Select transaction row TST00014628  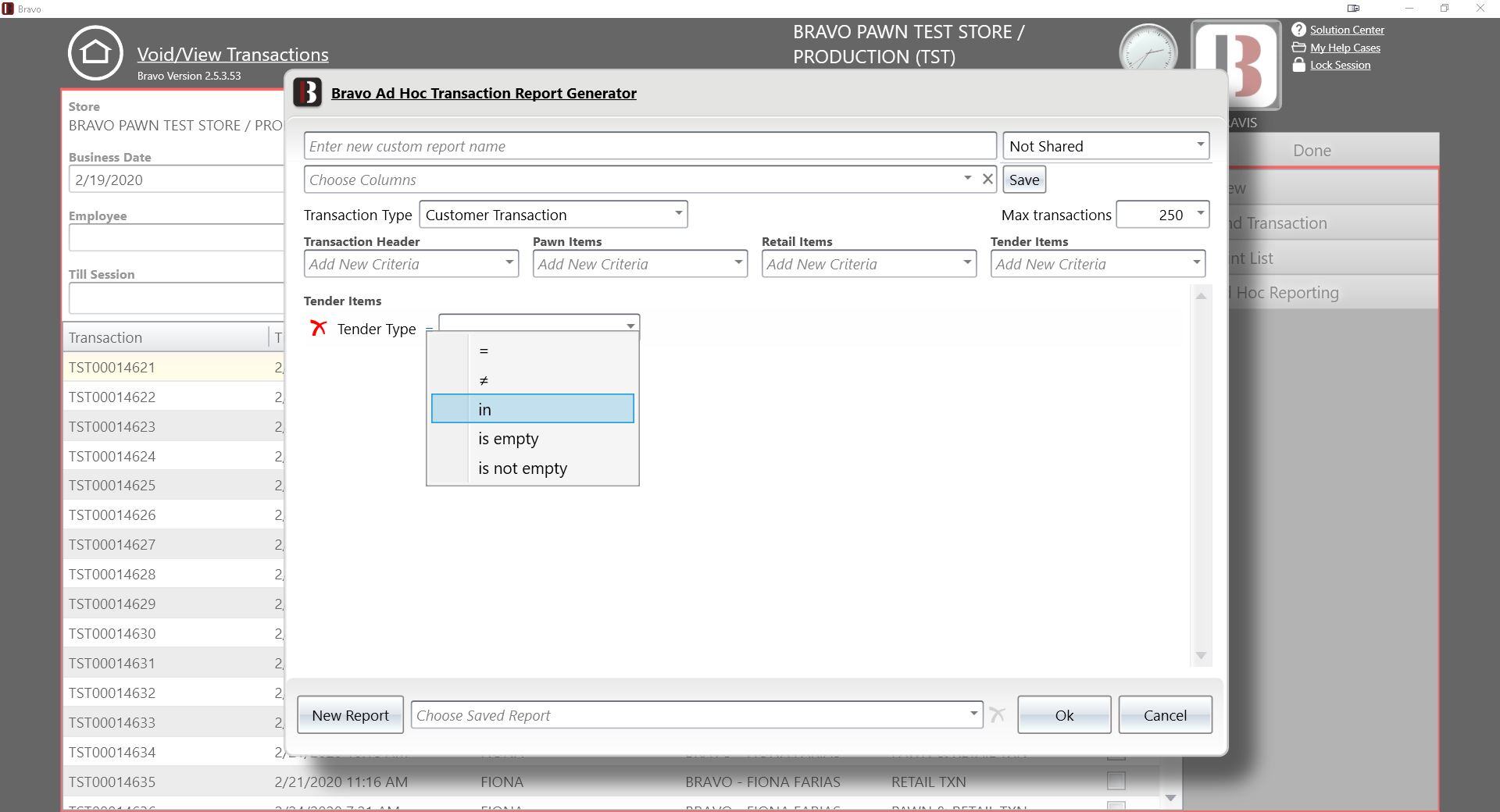click(173, 574)
